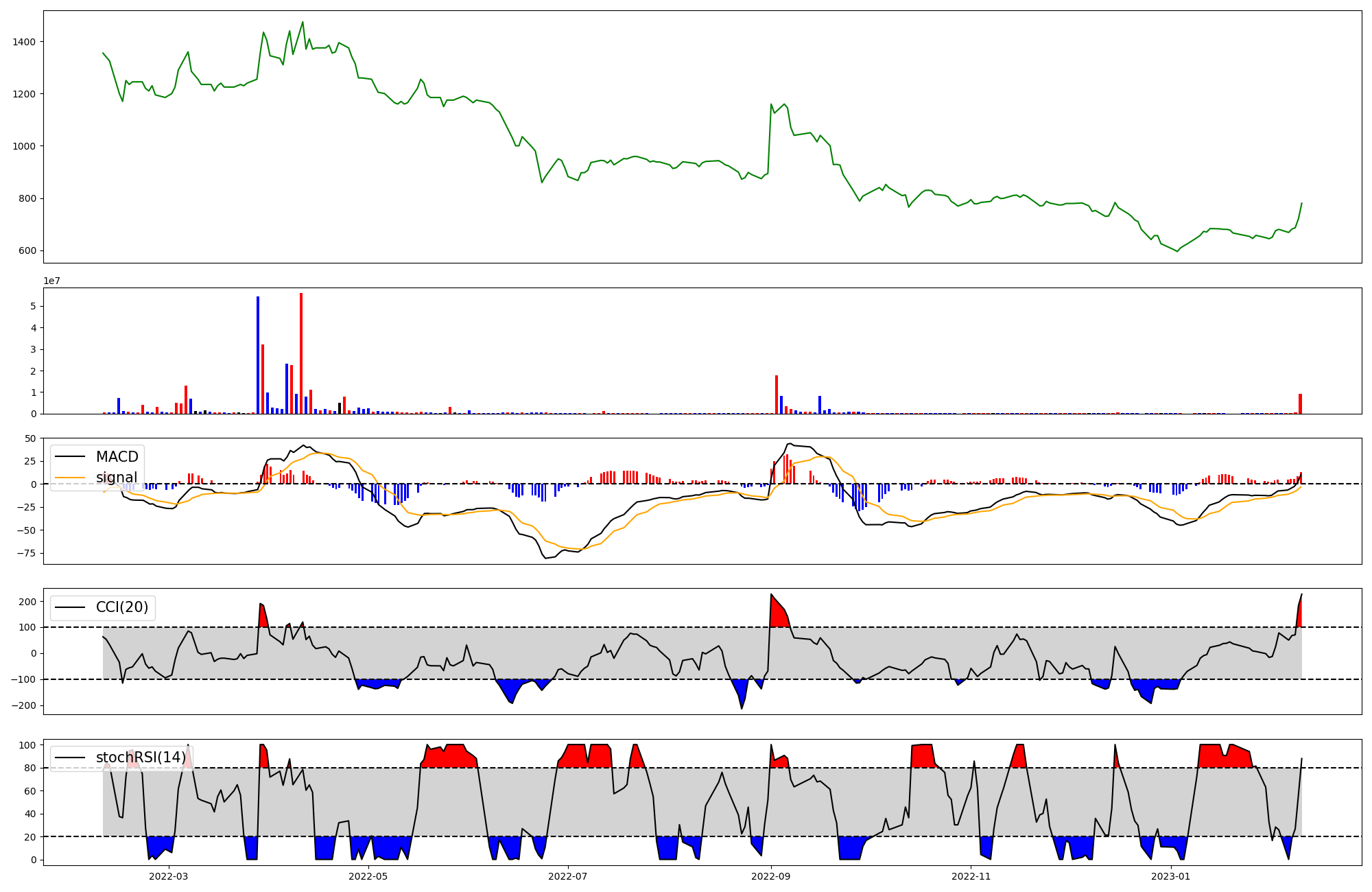Click the 80 stochRSI axis tick label

(x=31, y=768)
